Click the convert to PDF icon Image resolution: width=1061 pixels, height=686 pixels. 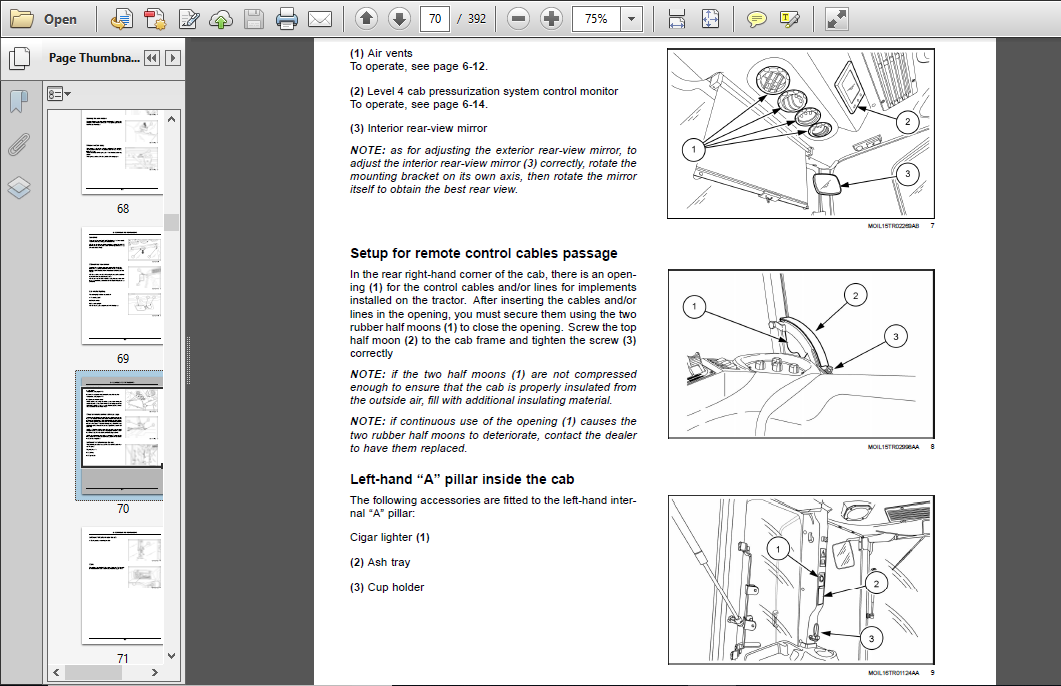click(122, 19)
